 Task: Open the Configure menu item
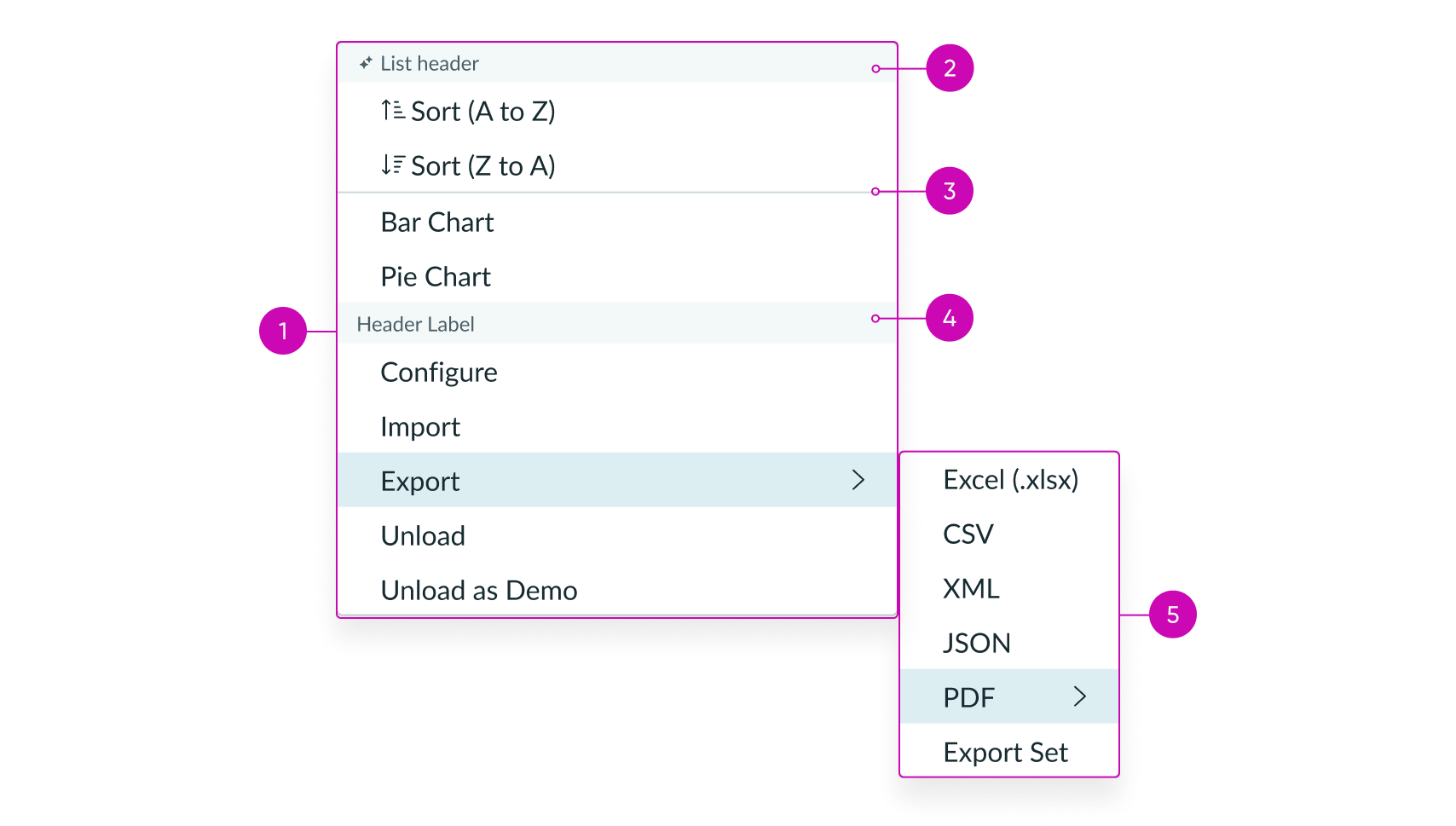click(439, 373)
